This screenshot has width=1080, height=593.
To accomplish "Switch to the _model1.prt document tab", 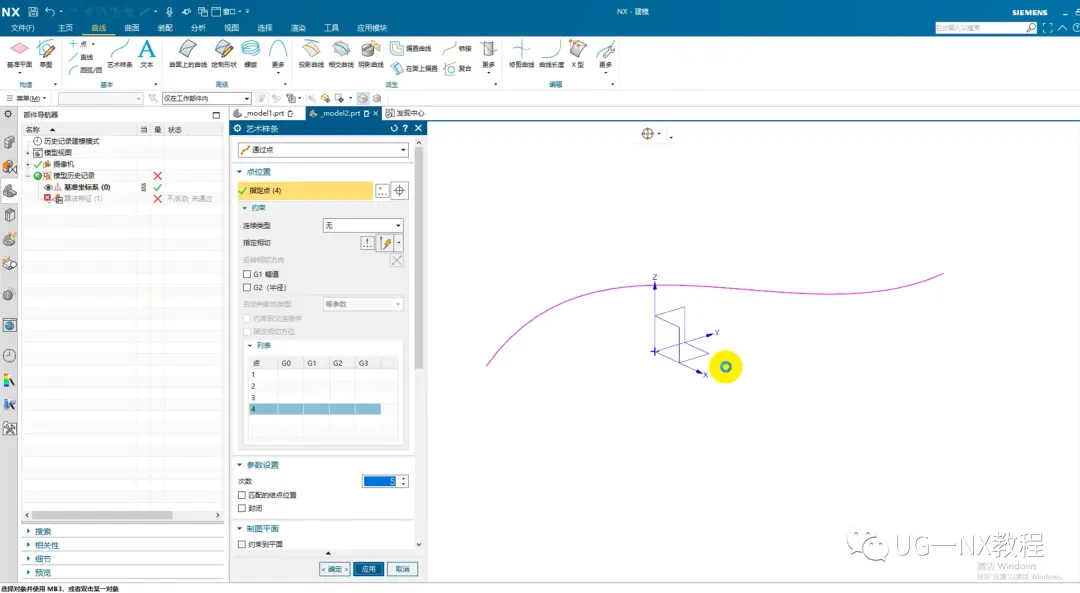I will click(264, 113).
